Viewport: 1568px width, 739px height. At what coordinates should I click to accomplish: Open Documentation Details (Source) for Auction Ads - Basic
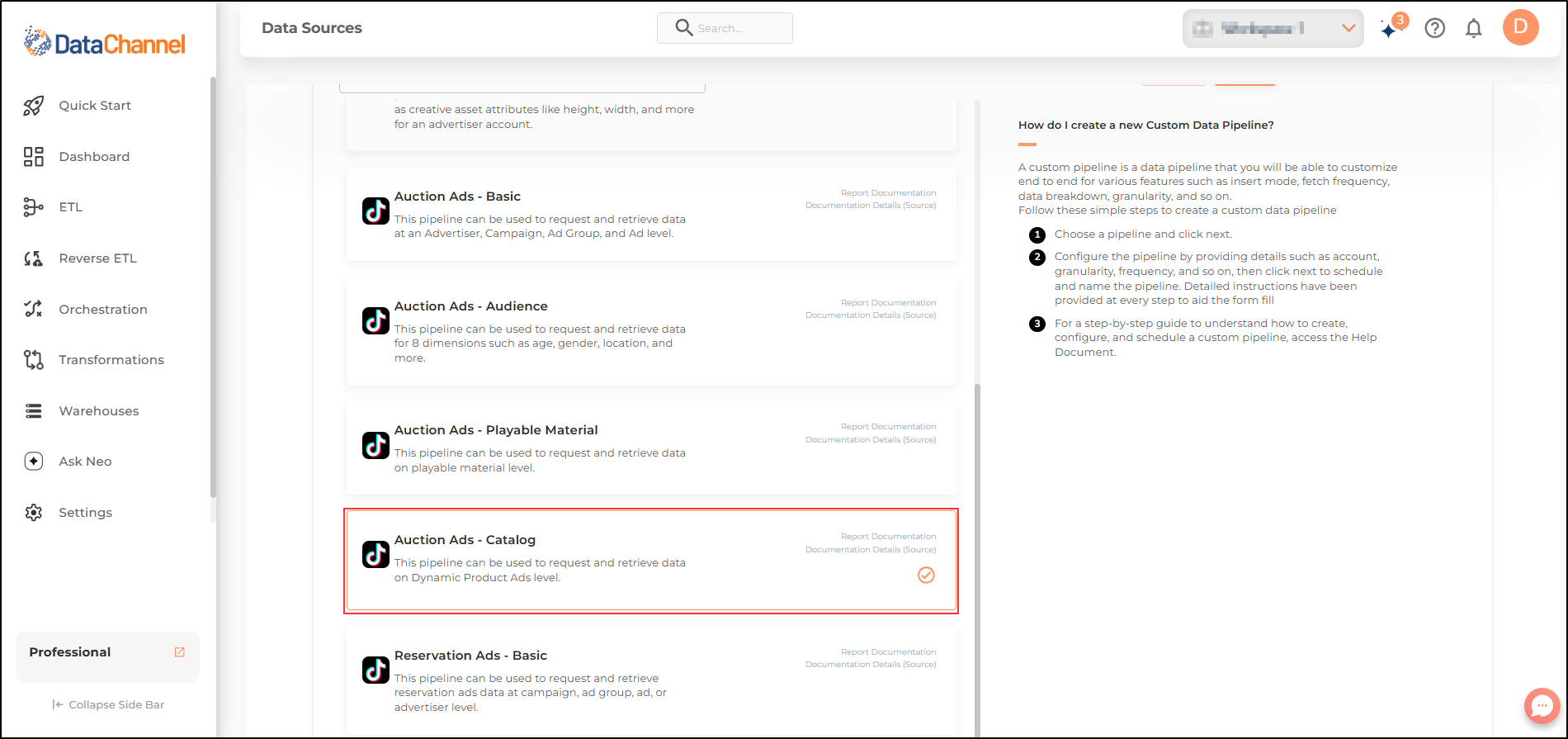[871, 206]
